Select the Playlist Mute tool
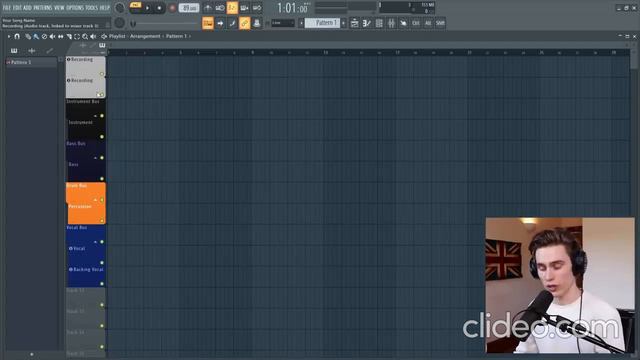Image resolution: width=640 pixels, height=360 pixels. coord(52,36)
